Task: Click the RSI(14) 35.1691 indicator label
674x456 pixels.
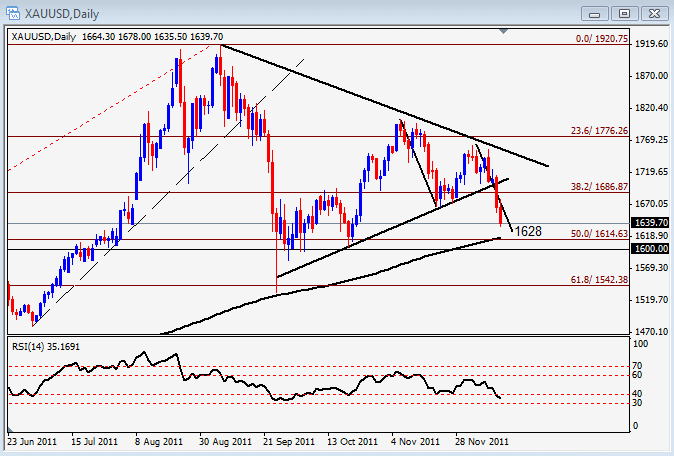Action: (46, 346)
